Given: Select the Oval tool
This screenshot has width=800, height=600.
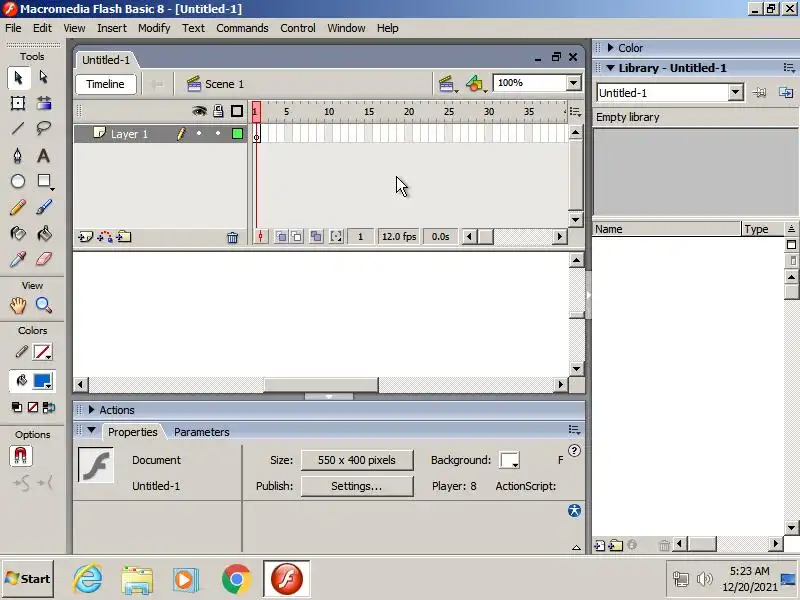Looking at the screenshot, I should pos(18,181).
